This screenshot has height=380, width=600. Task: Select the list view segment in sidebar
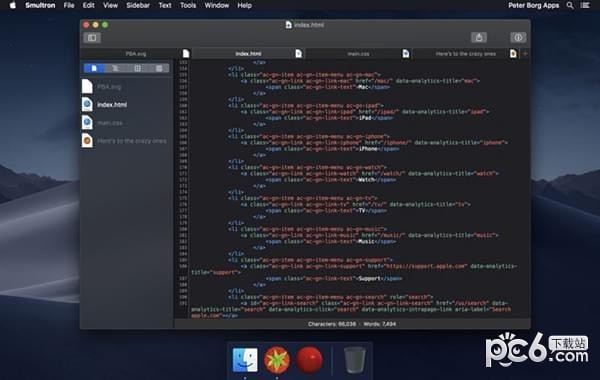pos(159,68)
